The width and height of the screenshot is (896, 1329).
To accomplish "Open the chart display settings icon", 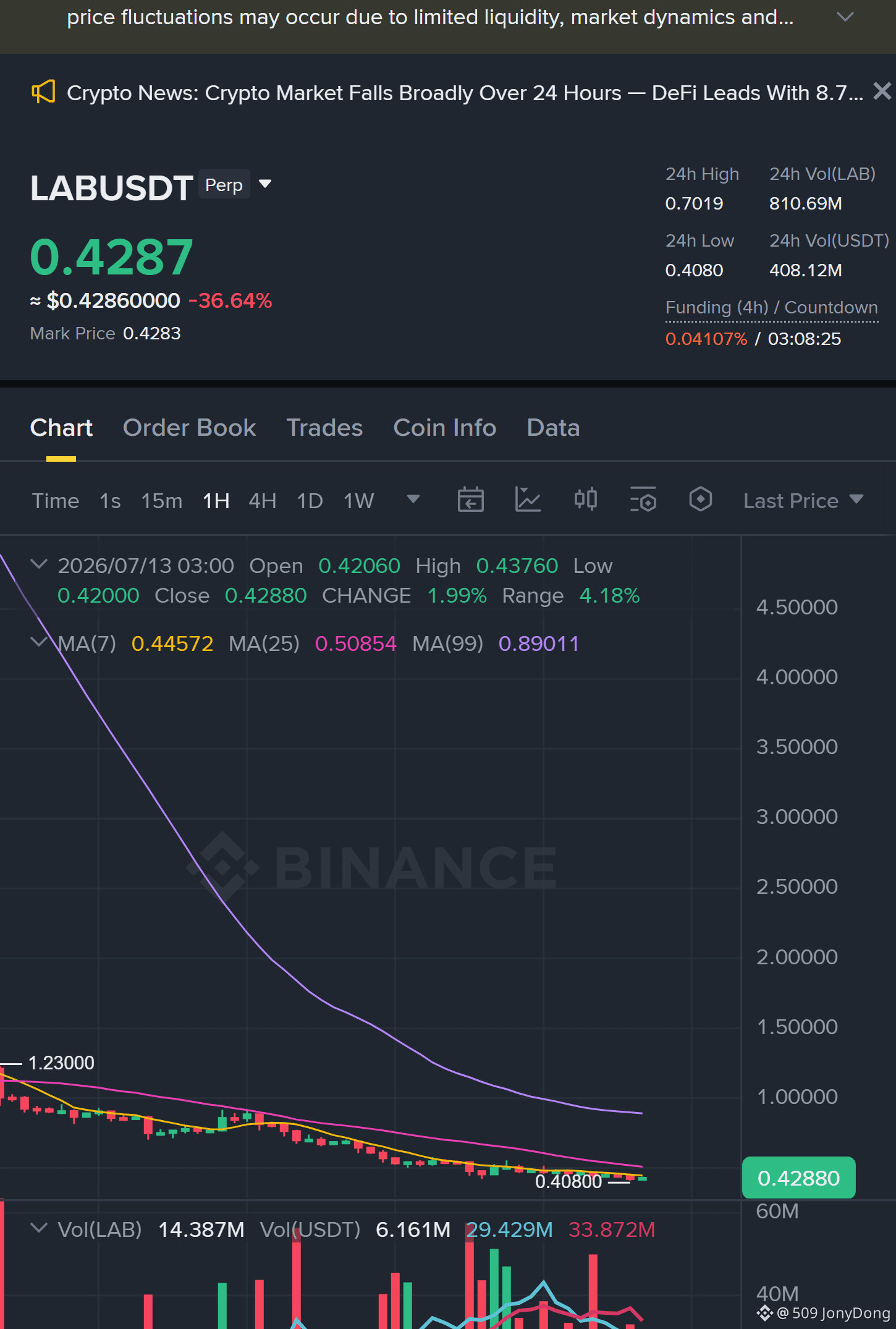I will 643,499.
